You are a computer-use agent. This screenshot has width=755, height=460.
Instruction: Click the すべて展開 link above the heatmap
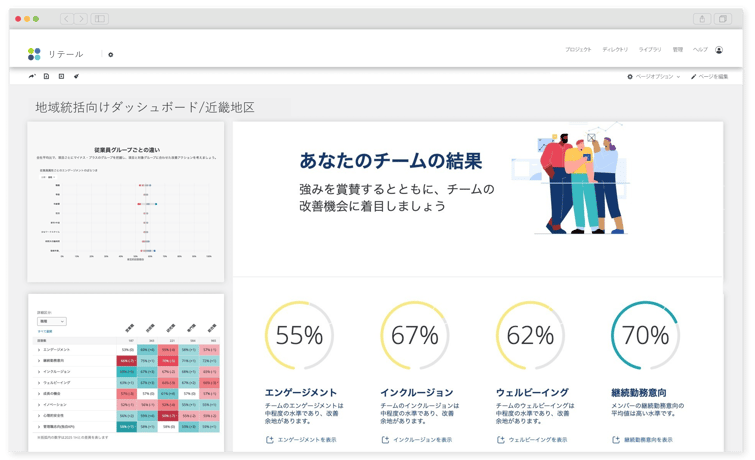[45, 331]
